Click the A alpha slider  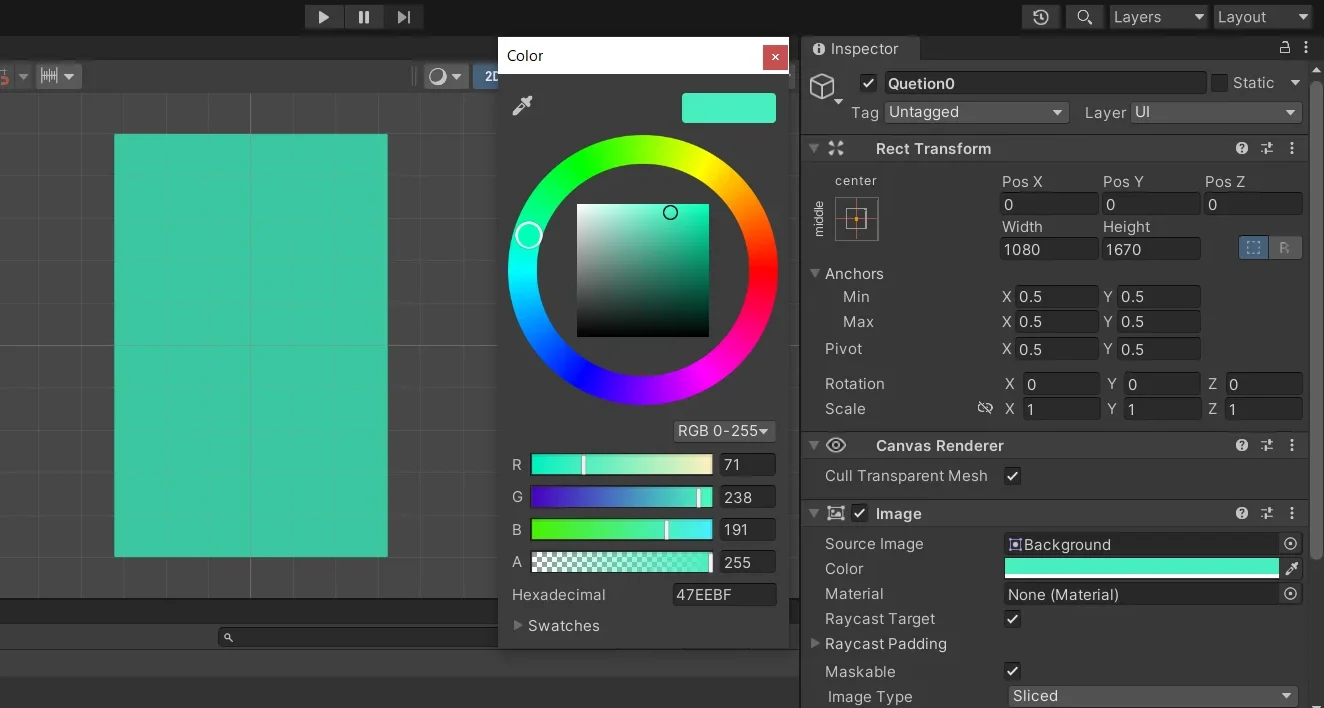[622, 562]
